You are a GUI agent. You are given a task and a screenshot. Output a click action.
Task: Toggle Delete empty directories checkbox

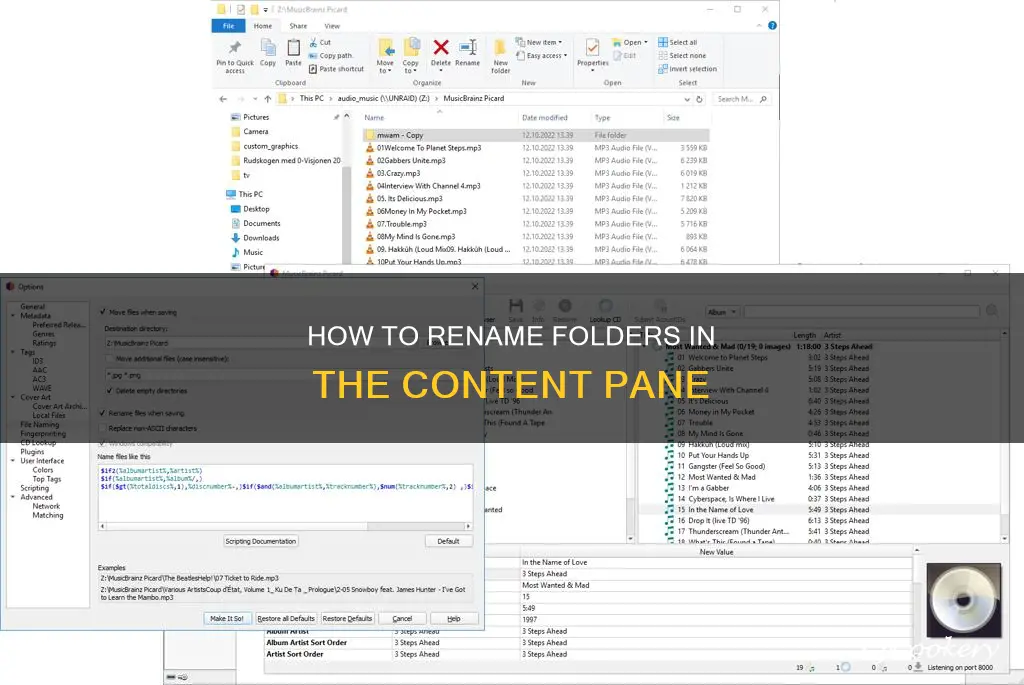(x=109, y=390)
